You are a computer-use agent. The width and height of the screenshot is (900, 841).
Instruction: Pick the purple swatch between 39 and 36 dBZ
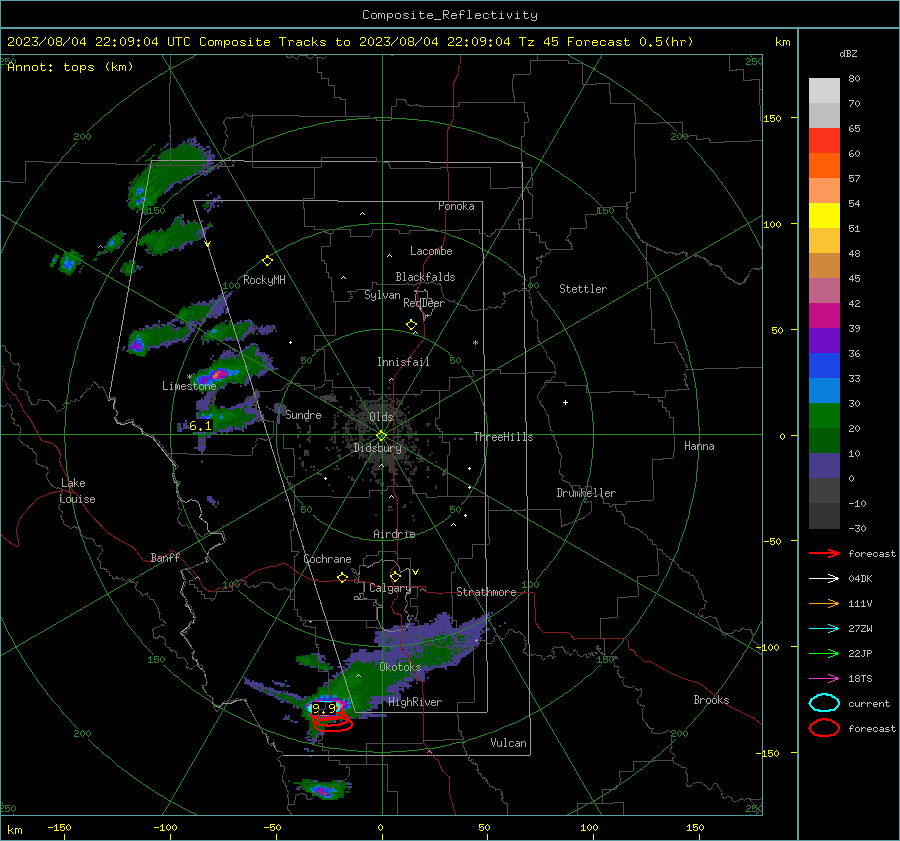pyautogui.click(x=824, y=341)
